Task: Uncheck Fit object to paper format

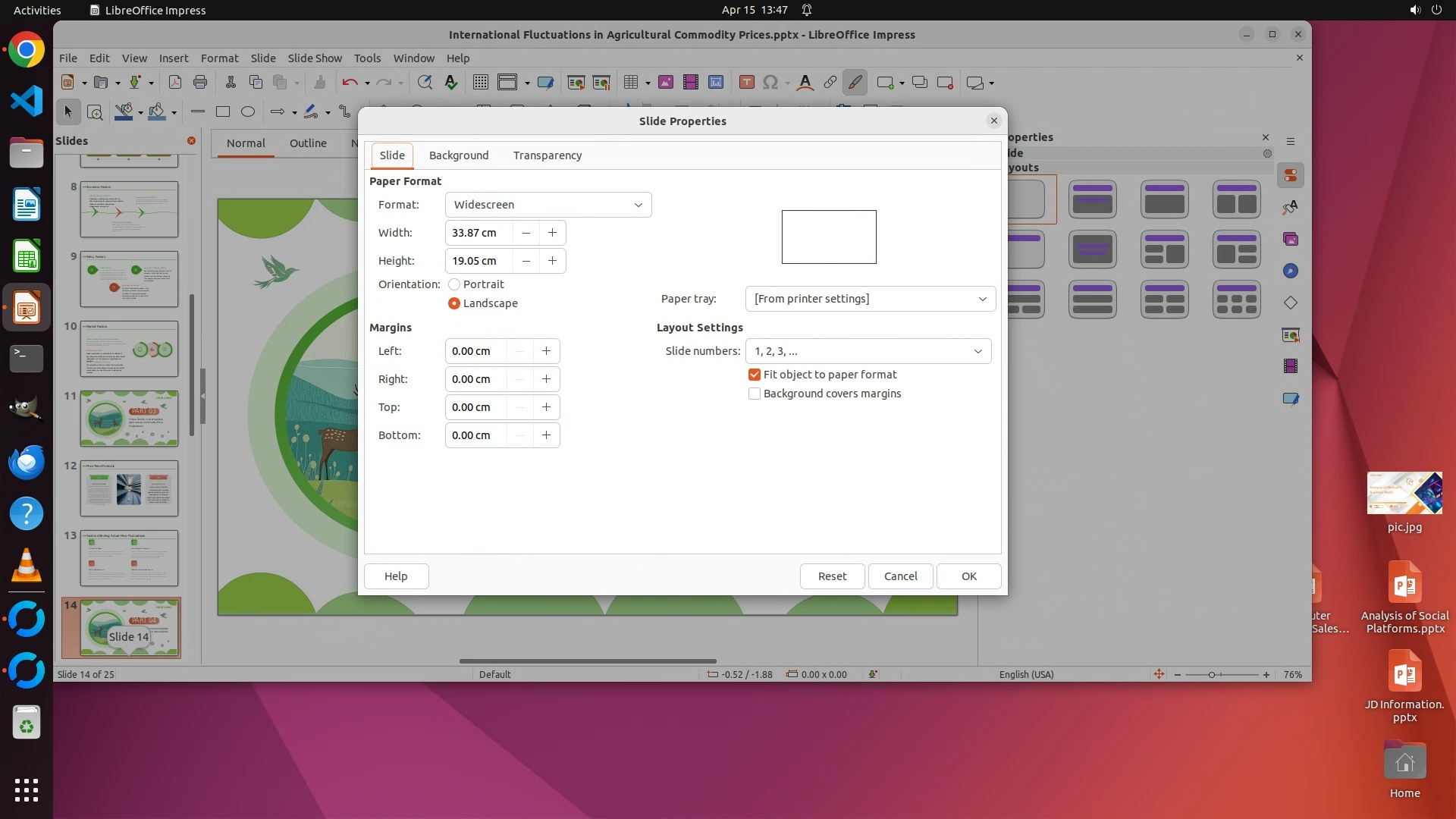Action: [755, 375]
